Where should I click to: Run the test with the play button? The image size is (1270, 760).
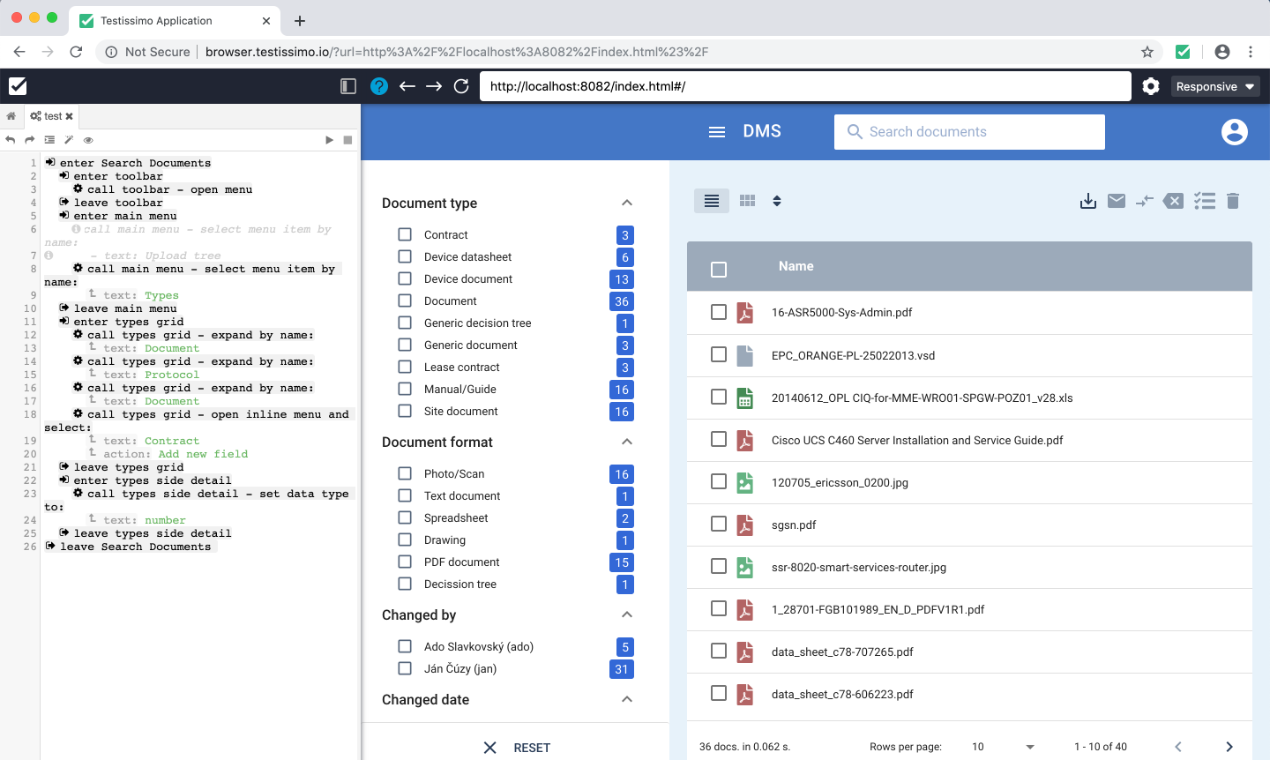(329, 140)
